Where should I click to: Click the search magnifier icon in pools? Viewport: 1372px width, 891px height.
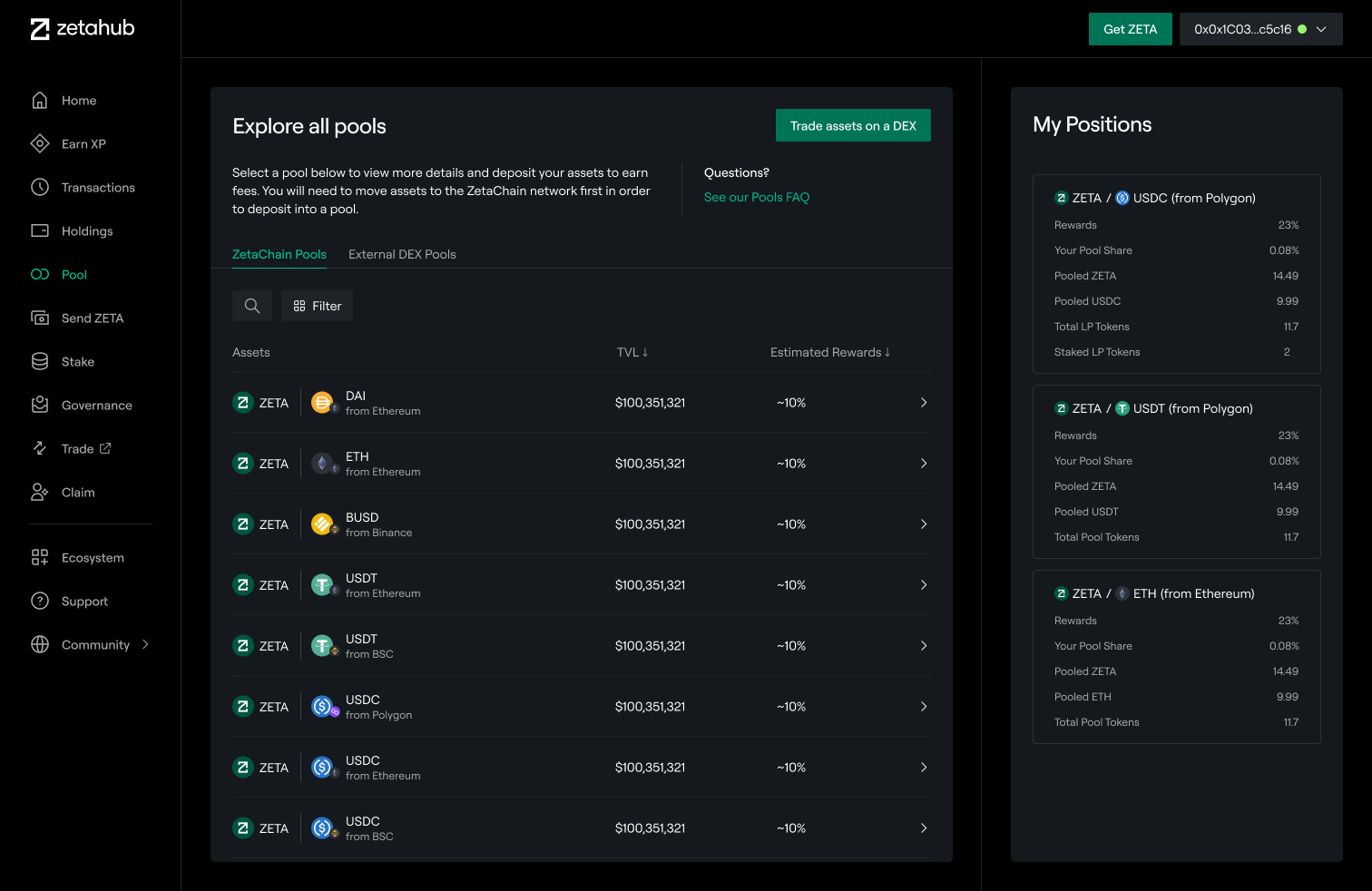point(252,307)
